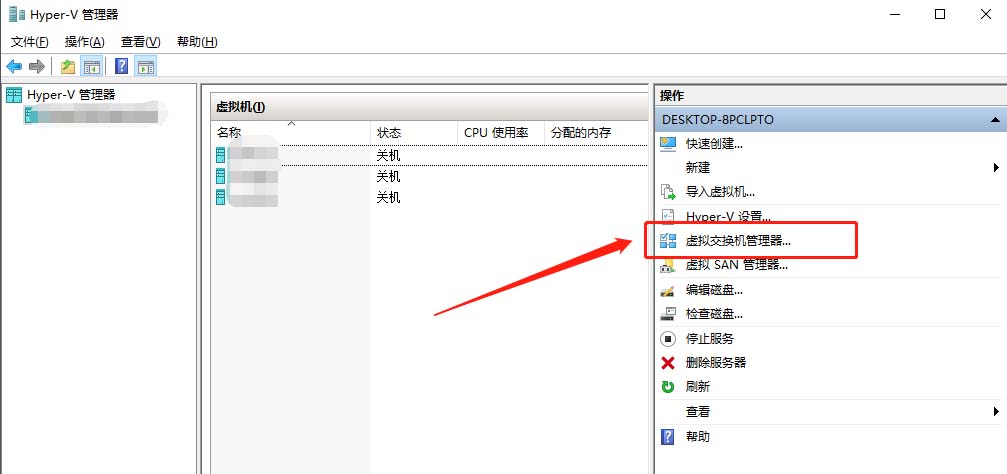Click 删除服务器 action
This screenshot has height=474, width=1007.
pos(716,363)
